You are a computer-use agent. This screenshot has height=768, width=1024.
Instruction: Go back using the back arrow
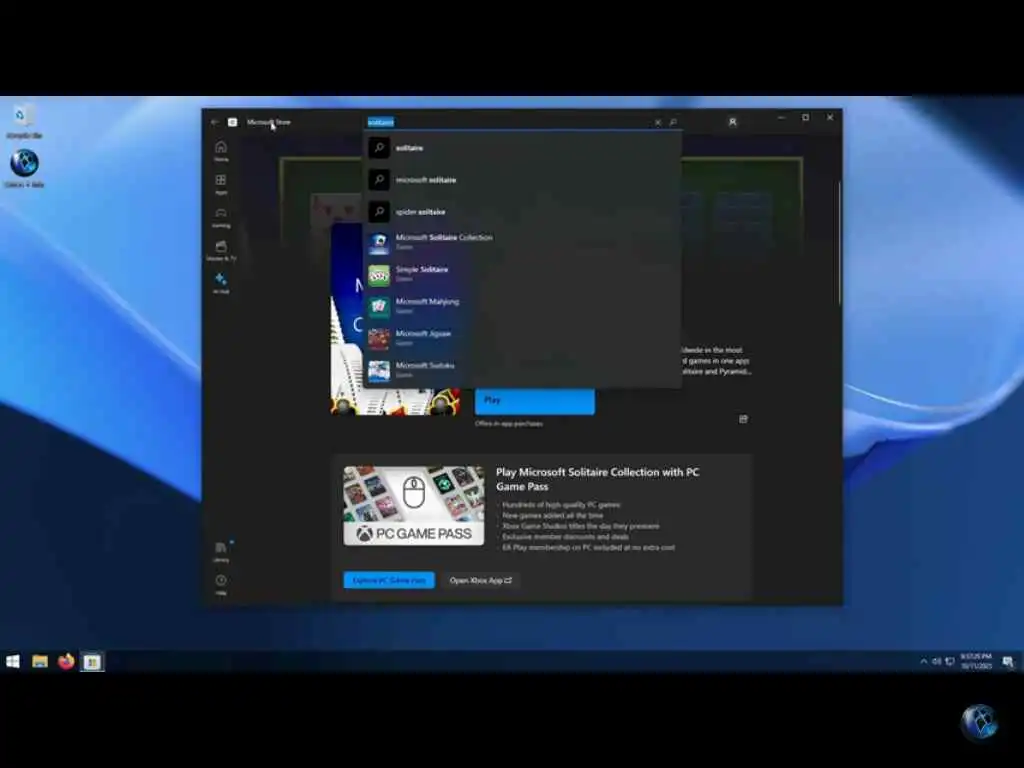coord(214,122)
